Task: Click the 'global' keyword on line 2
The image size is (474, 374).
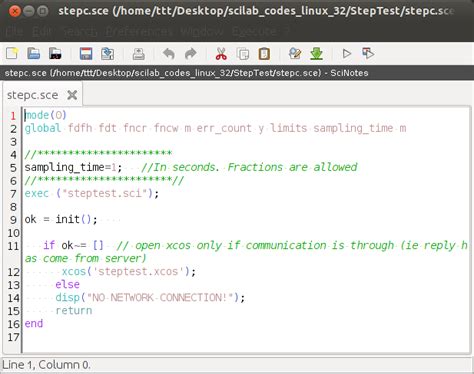Action: [43, 128]
